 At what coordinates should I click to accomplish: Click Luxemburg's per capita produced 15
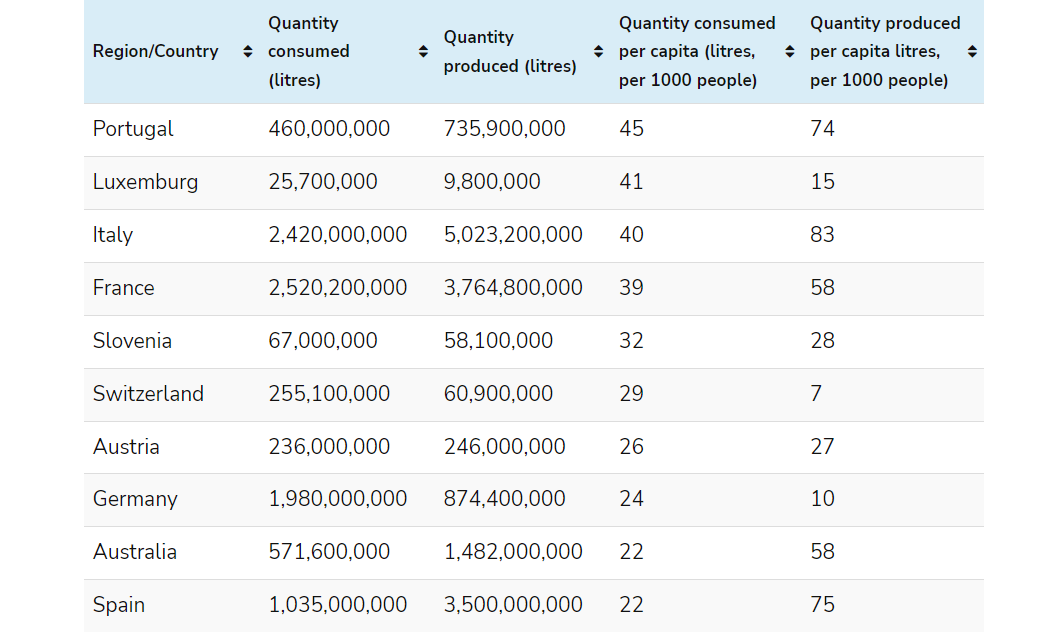(822, 182)
